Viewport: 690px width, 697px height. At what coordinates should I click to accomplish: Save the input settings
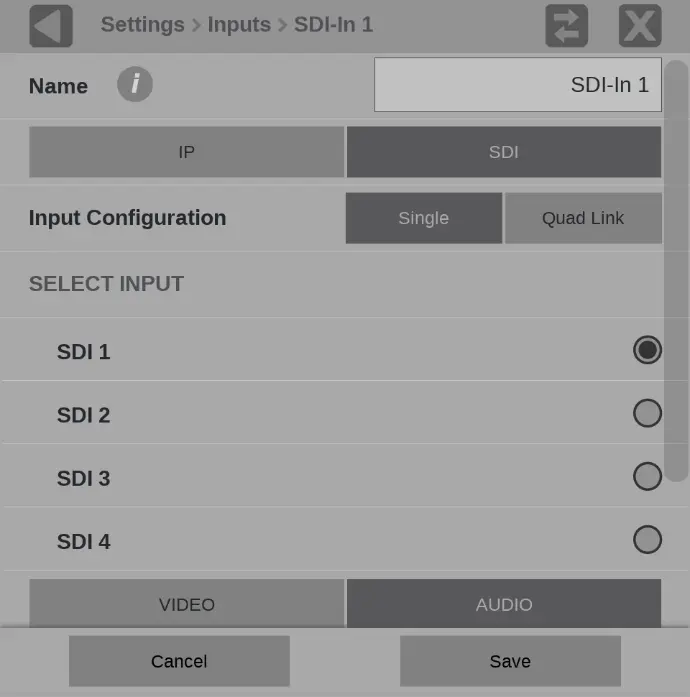tap(510, 661)
